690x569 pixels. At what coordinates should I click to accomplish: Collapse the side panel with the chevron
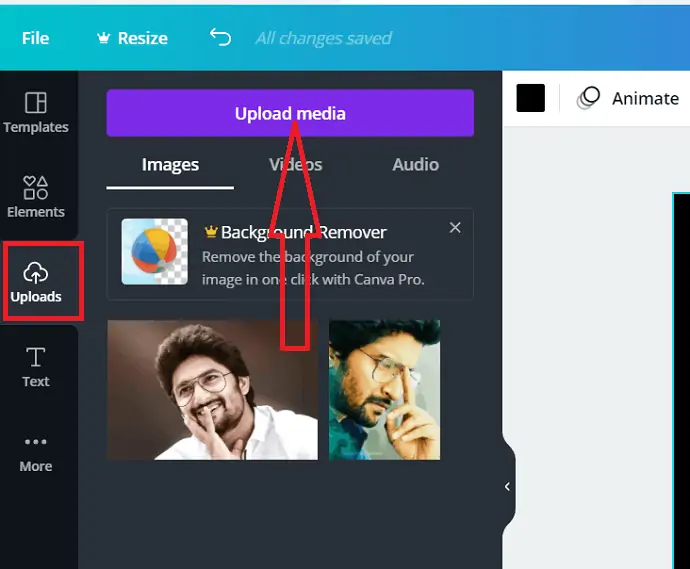tap(507, 486)
